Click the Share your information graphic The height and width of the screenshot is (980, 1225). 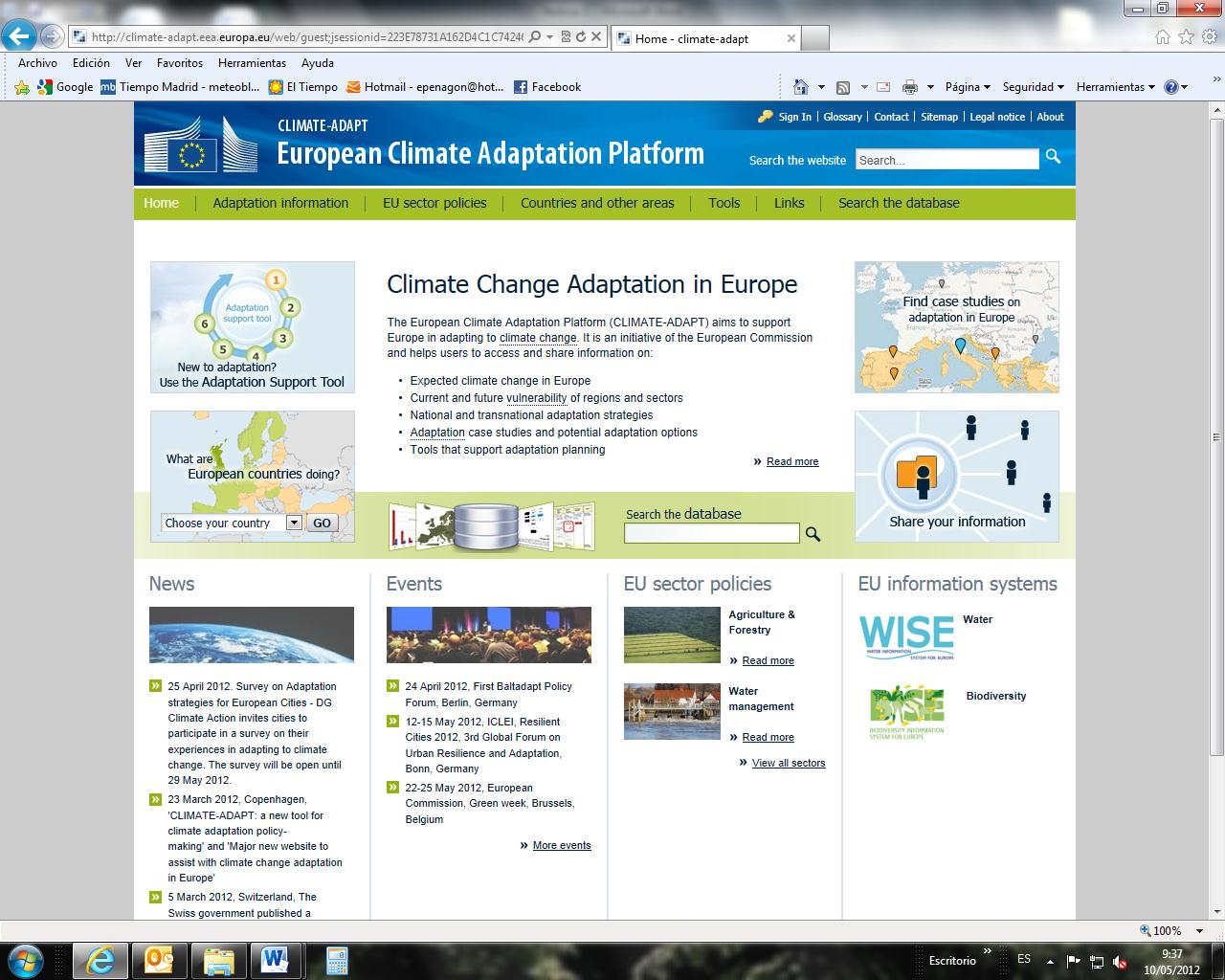click(x=956, y=476)
